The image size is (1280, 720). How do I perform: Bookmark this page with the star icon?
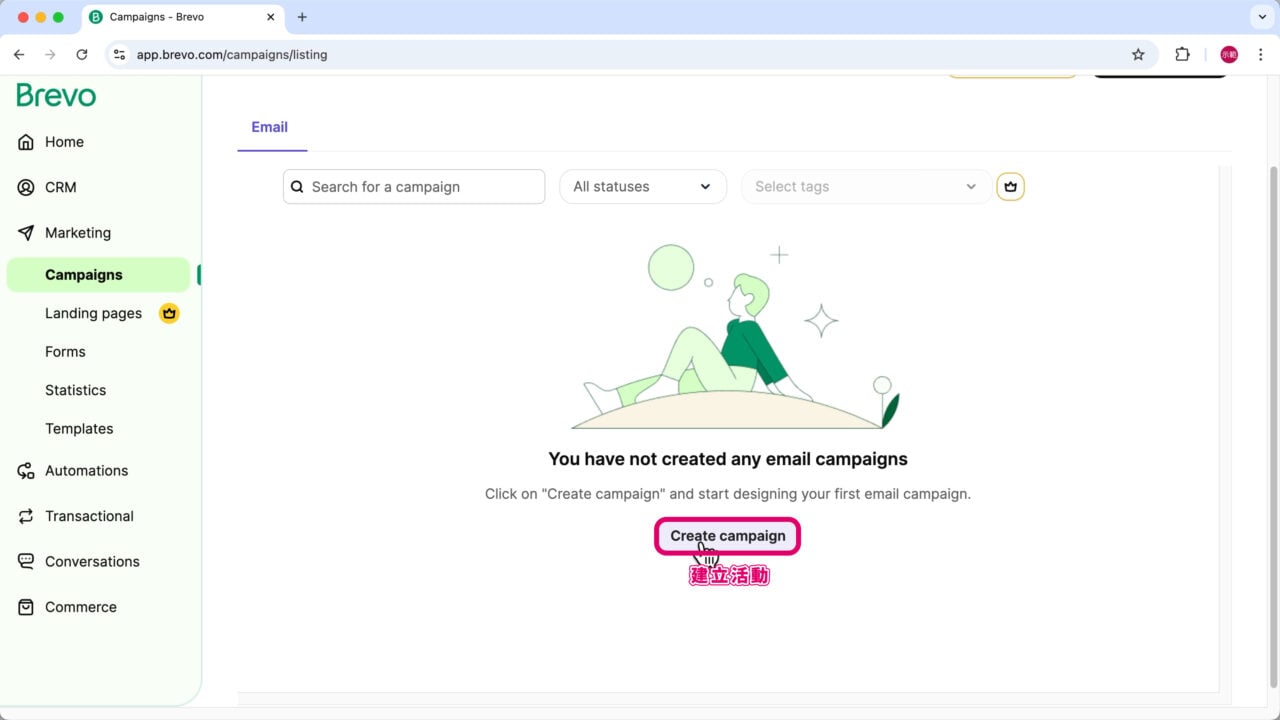click(x=1138, y=55)
